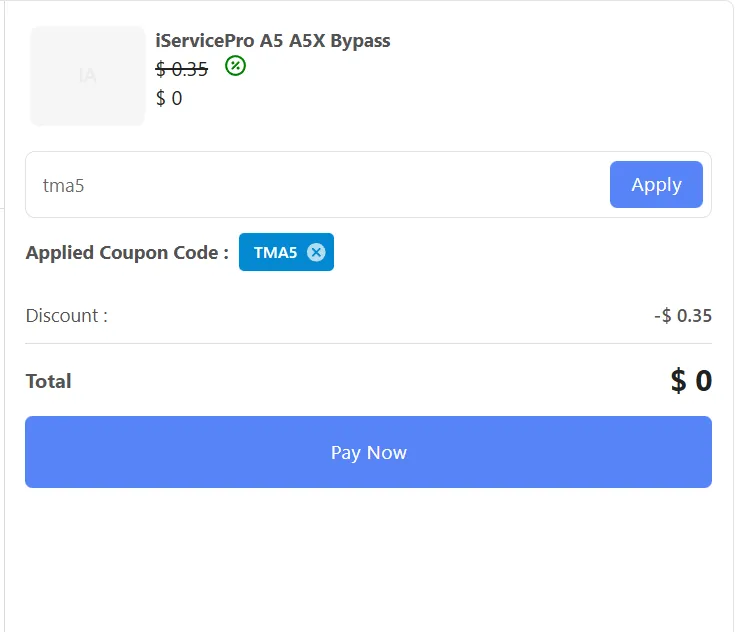This screenshot has width=736, height=632.
Task: Remove the TMA5 coupon with x icon
Action: click(316, 252)
